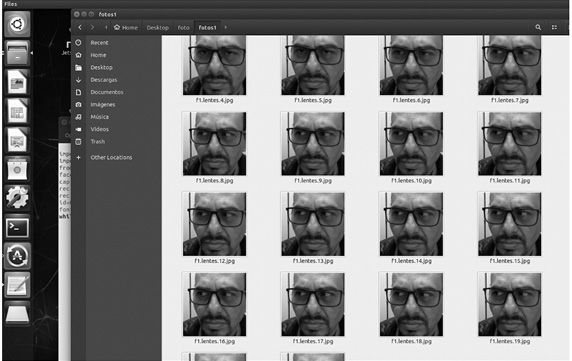Open Text Editor launcher icon
The width and height of the screenshot is (572, 361).
click(17, 285)
